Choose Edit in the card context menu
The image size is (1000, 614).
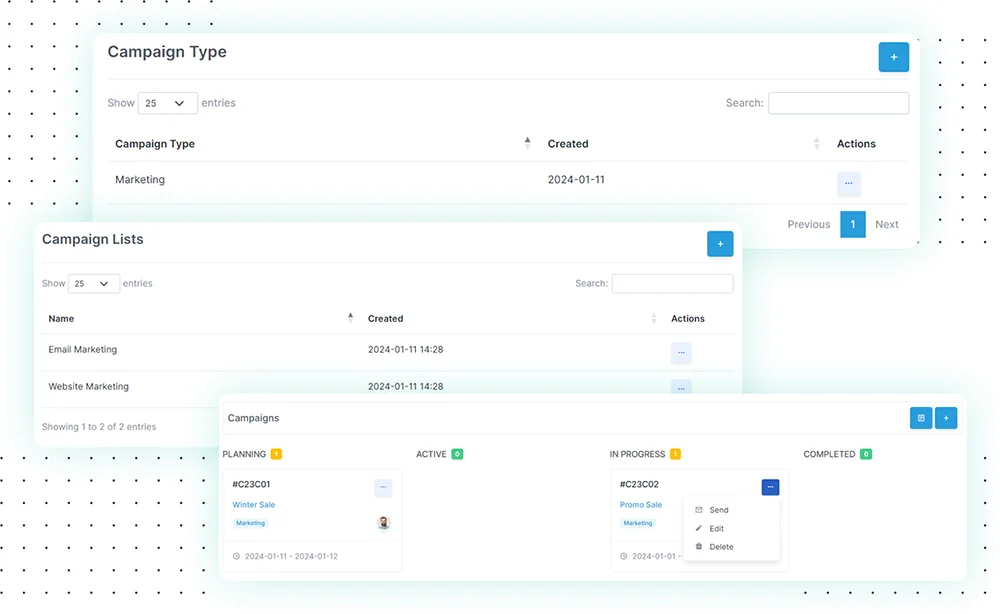tap(716, 529)
